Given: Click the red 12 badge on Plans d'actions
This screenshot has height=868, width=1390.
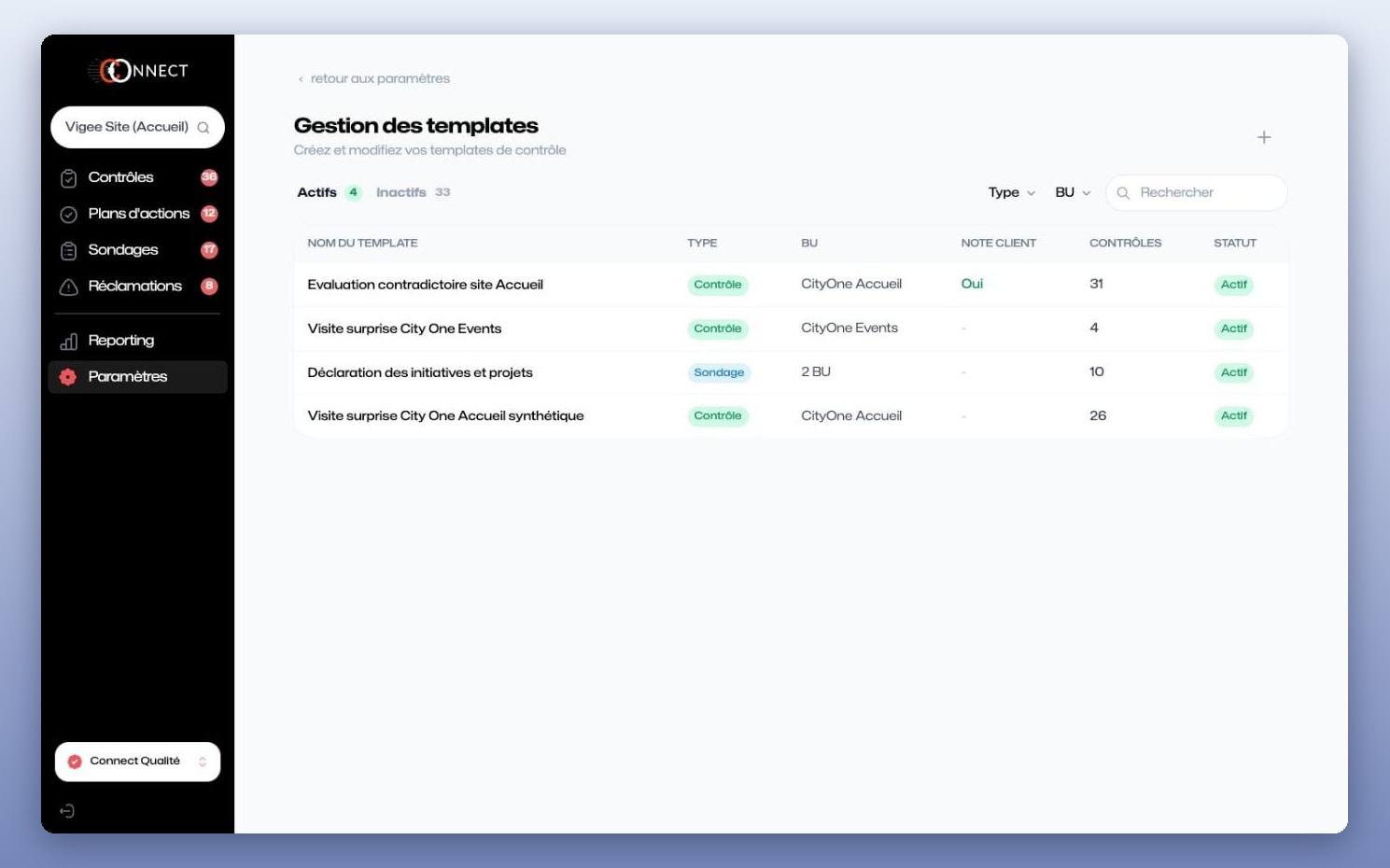Looking at the screenshot, I should pos(209,214).
